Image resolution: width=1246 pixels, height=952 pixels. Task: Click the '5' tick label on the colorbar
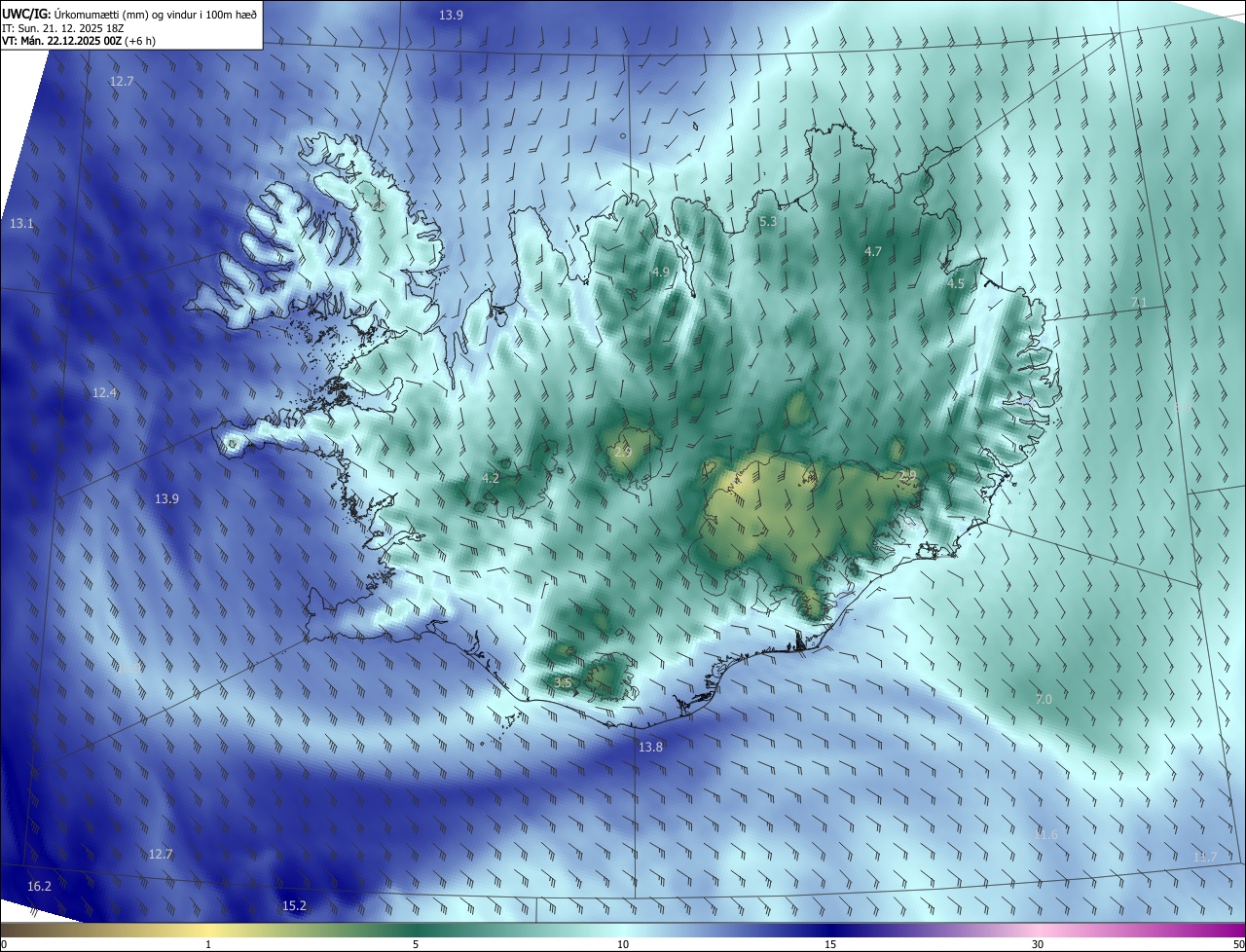coord(416,945)
